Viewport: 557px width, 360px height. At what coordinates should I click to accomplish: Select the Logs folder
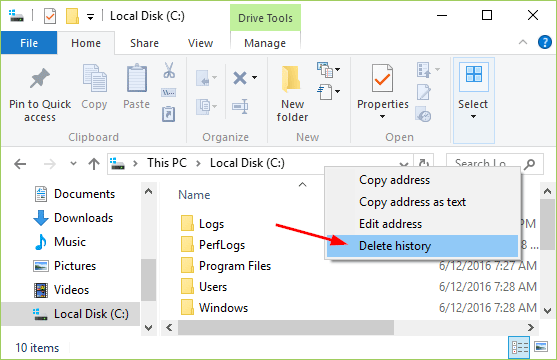click(x=211, y=224)
